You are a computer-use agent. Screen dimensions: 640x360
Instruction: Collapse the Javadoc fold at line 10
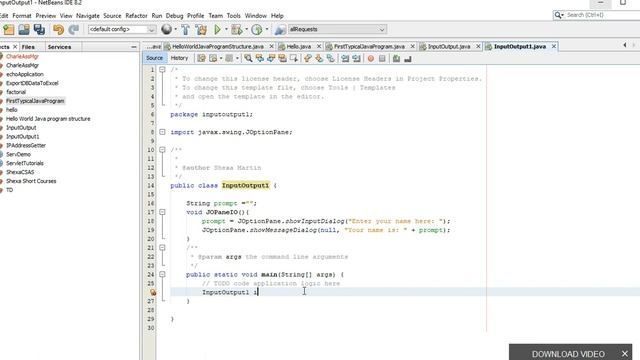162,150
